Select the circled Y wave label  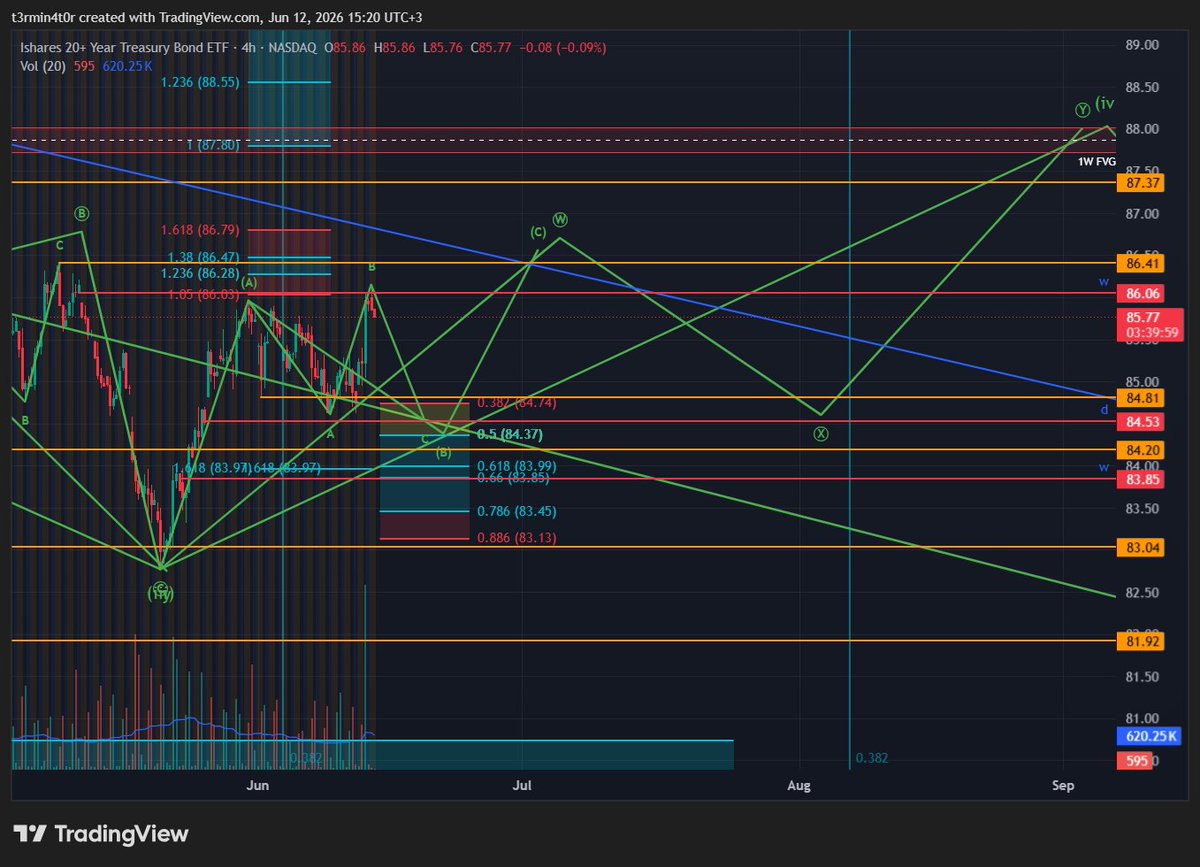[1083, 109]
